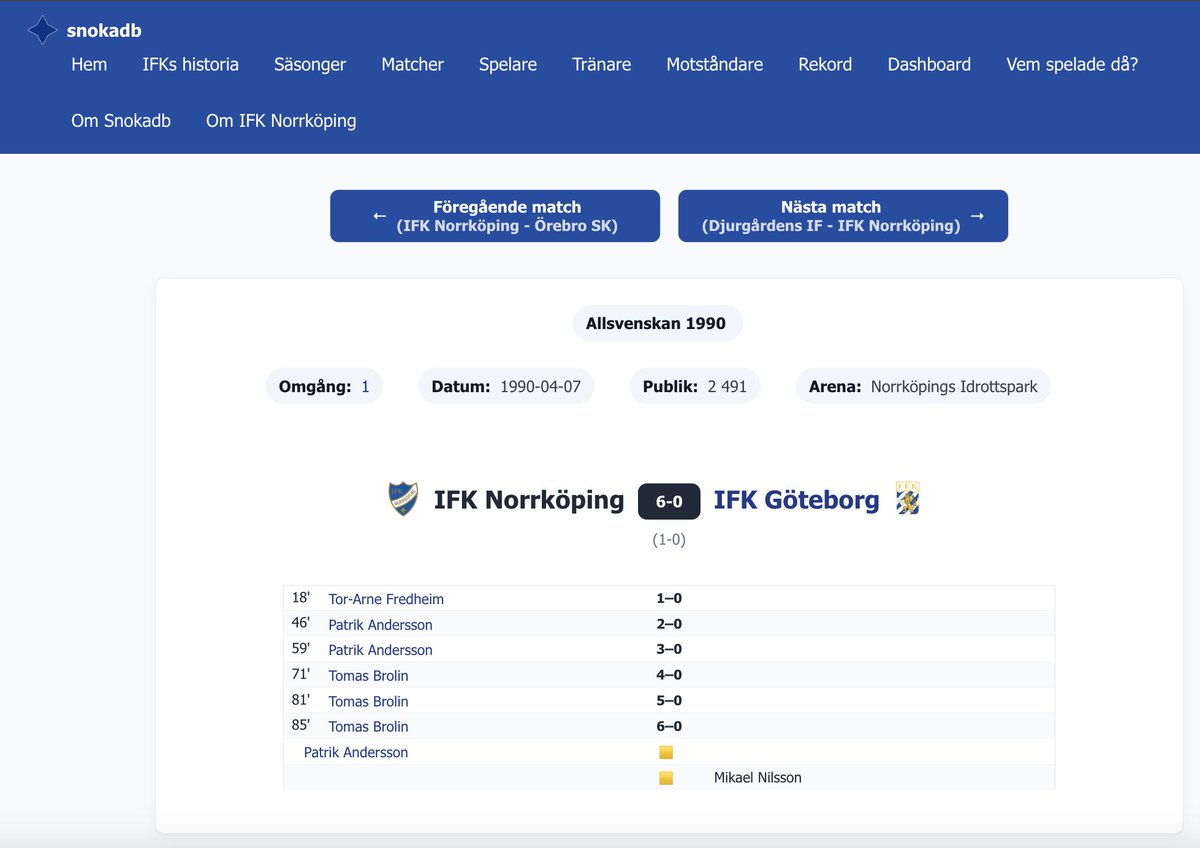Open the Rekord menu item
Viewport: 1200px width, 848px height.
(825, 64)
